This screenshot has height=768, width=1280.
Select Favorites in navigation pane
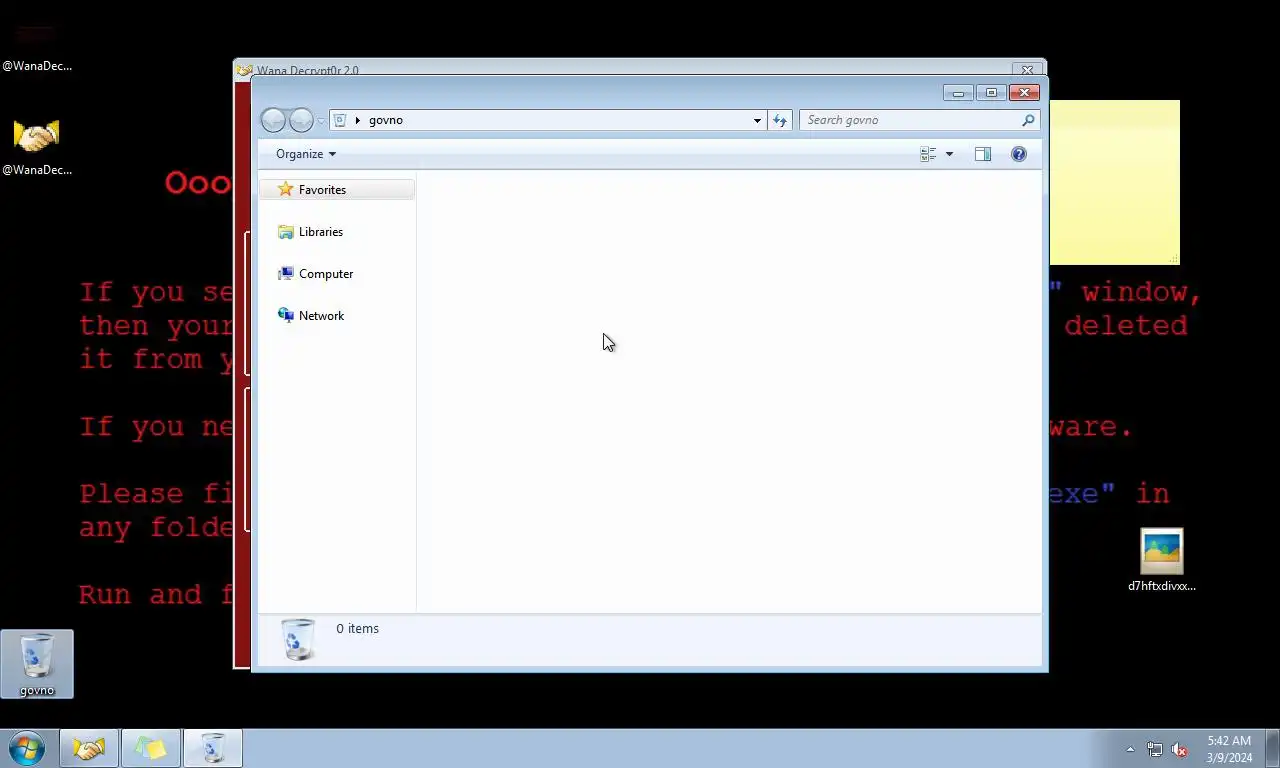(337, 189)
